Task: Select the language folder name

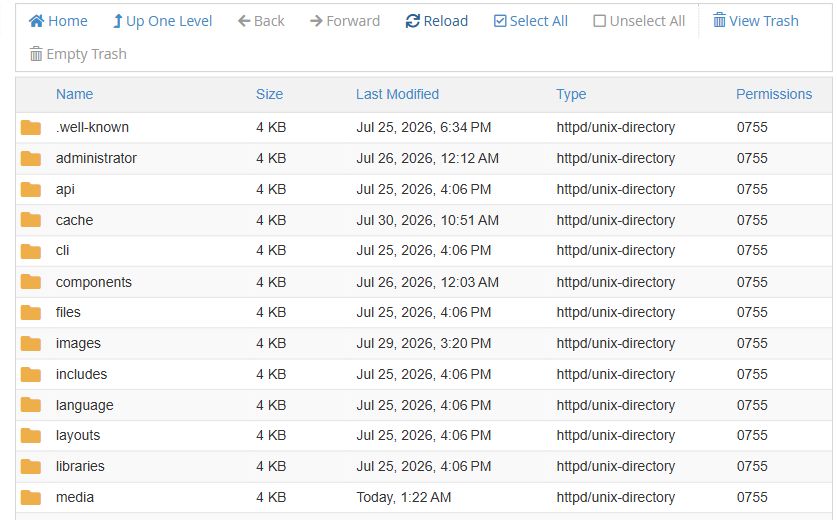Action: (84, 405)
